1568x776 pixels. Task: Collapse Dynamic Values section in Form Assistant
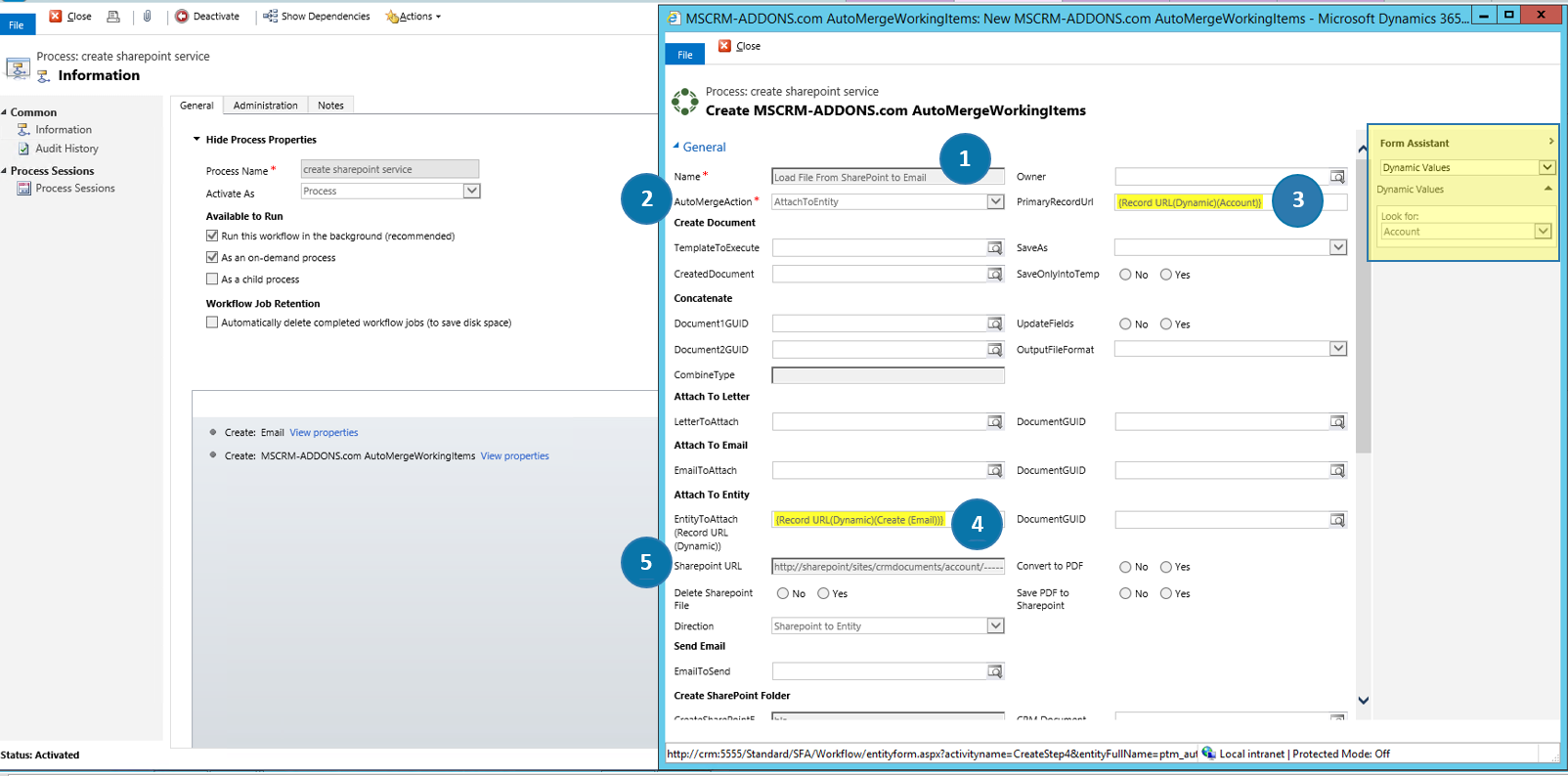(x=1547, y=189)
